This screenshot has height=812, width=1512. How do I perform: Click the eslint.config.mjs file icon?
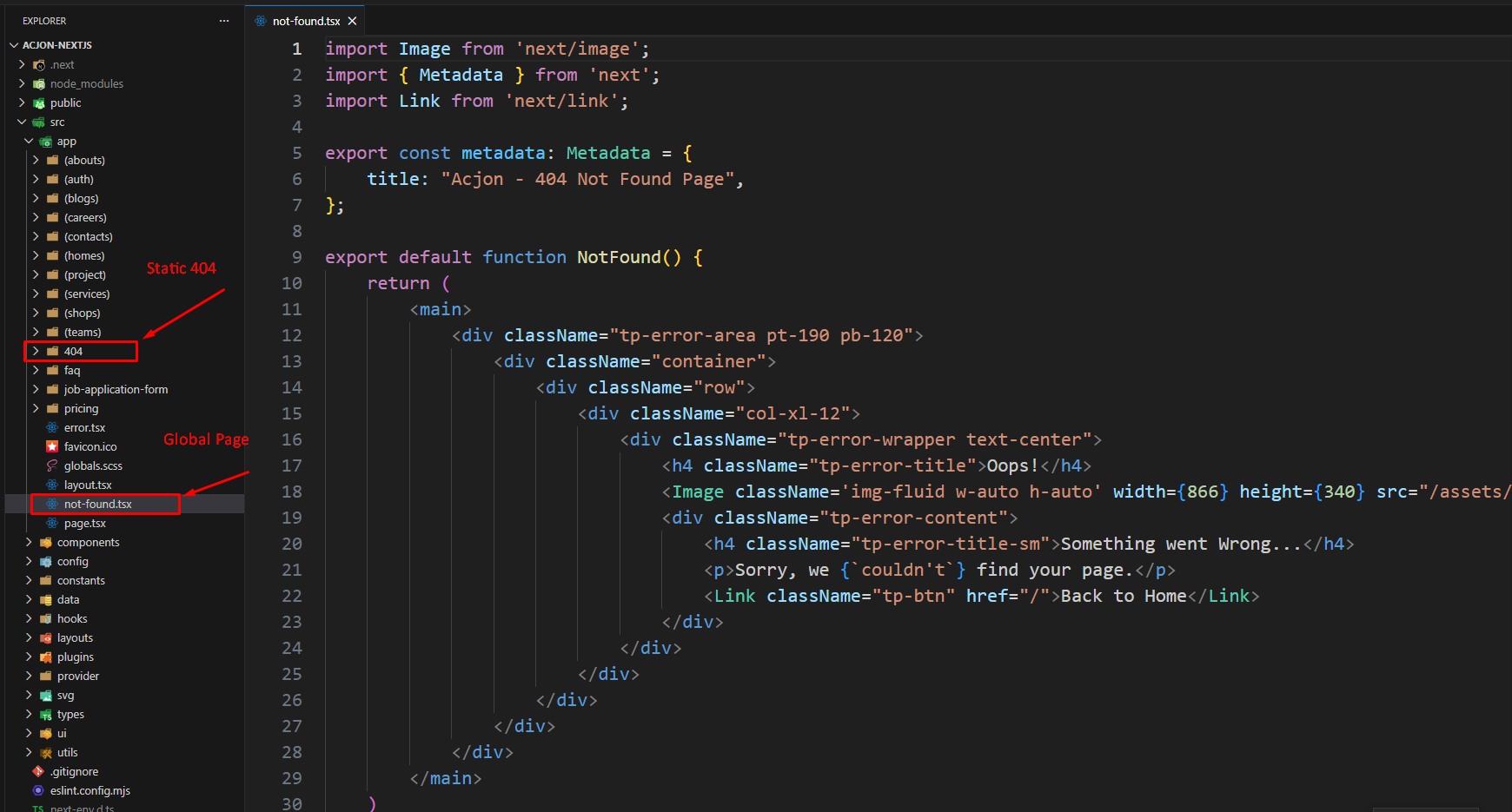click(x=38, y=790)
